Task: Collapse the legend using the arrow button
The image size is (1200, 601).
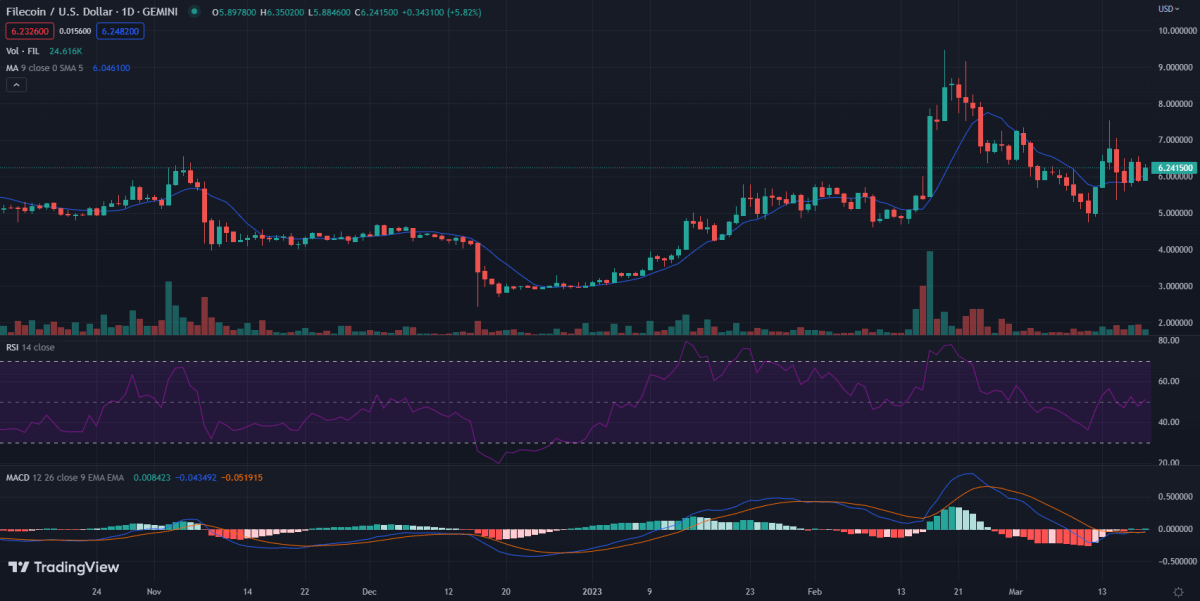Action: [x=15, y=84]
